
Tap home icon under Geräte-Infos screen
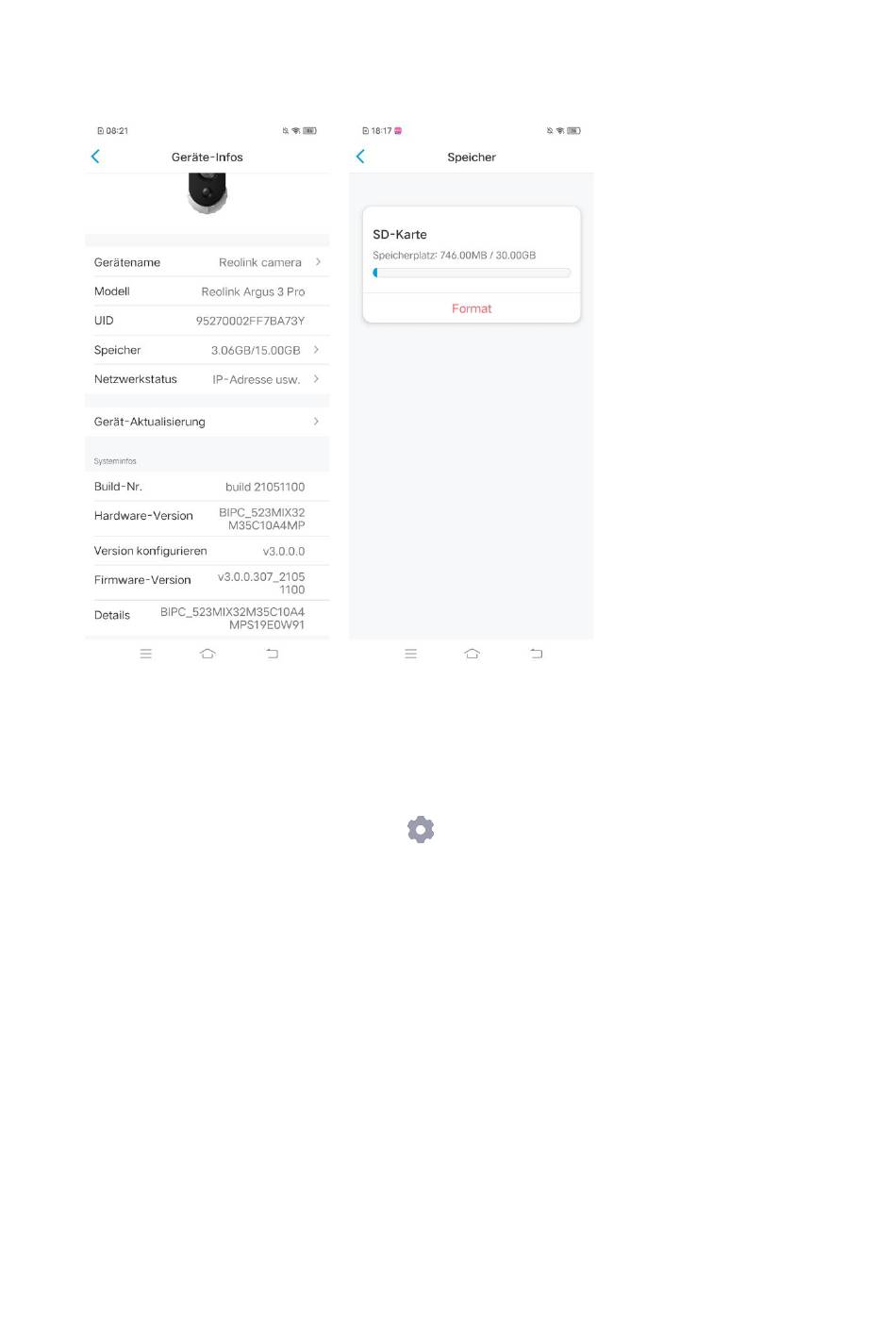207,654
